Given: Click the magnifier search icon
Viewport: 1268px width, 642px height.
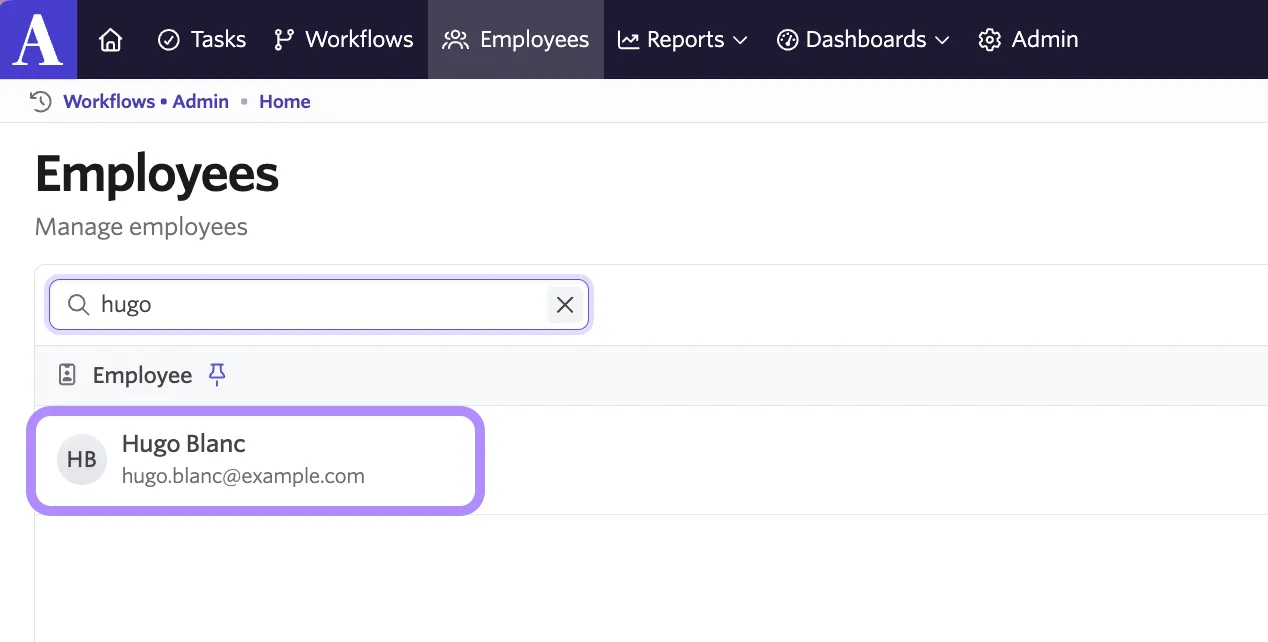Looking at the screenshot, I should [78, 304].
